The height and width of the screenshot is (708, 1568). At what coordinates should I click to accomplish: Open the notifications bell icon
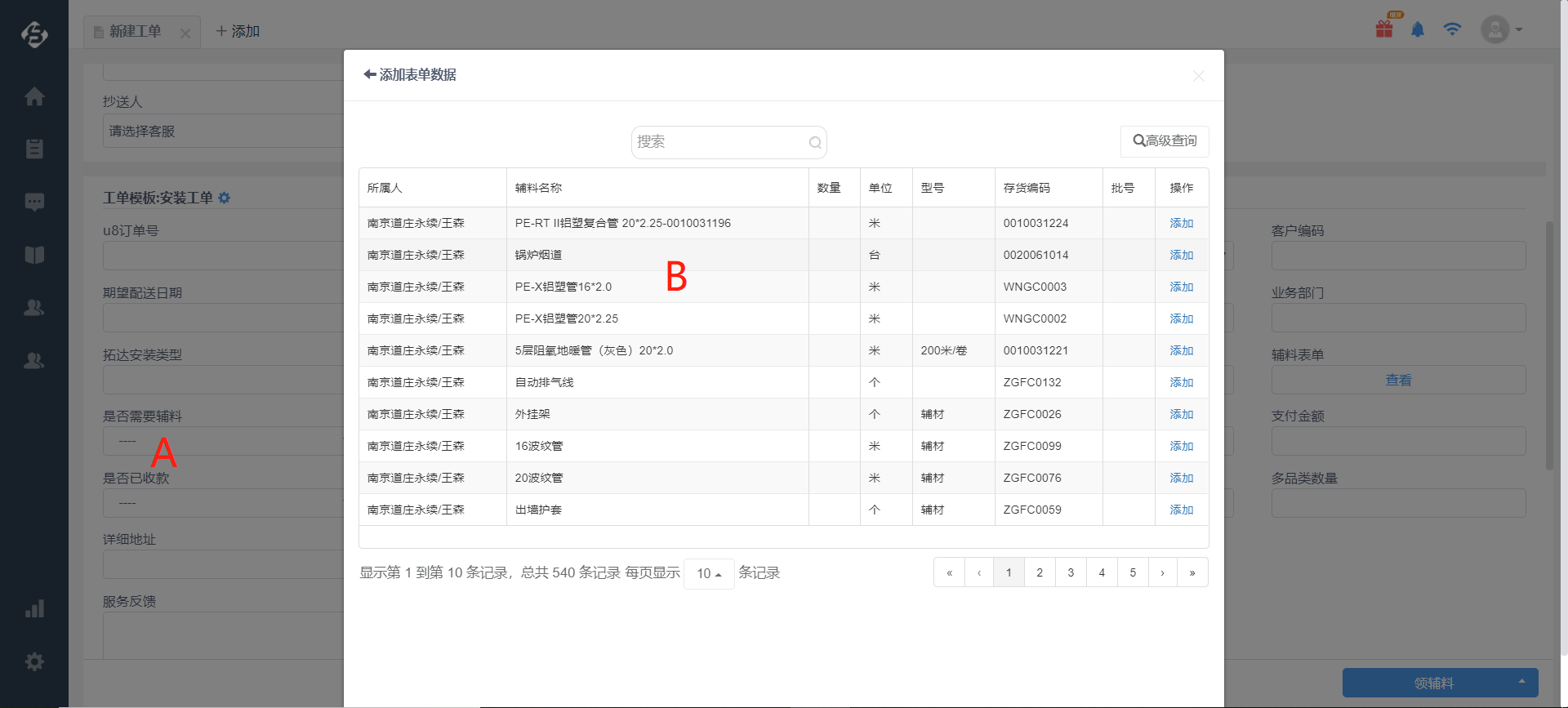(1418, 30)
